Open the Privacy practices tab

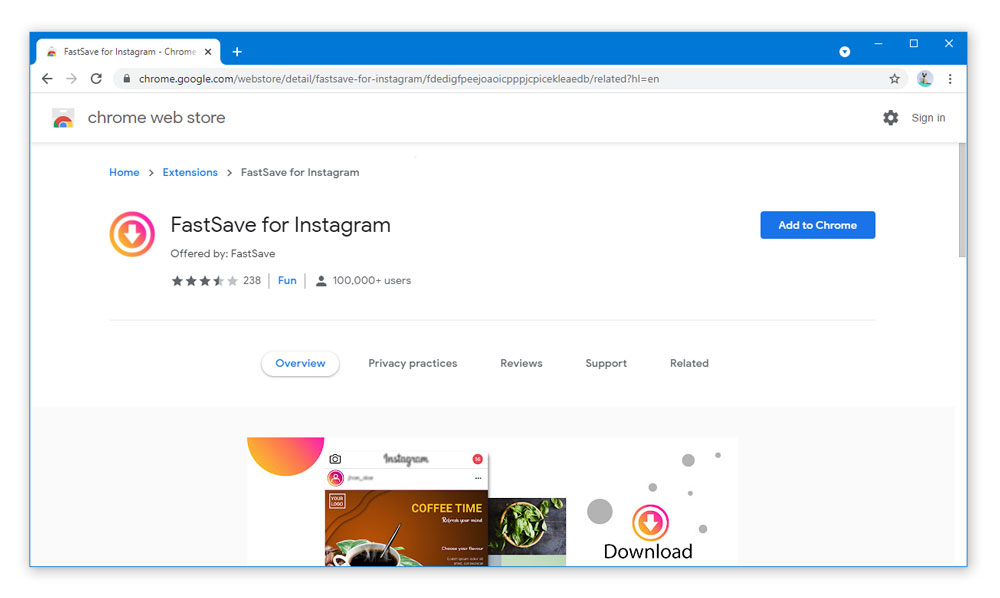tap(413, 363)
